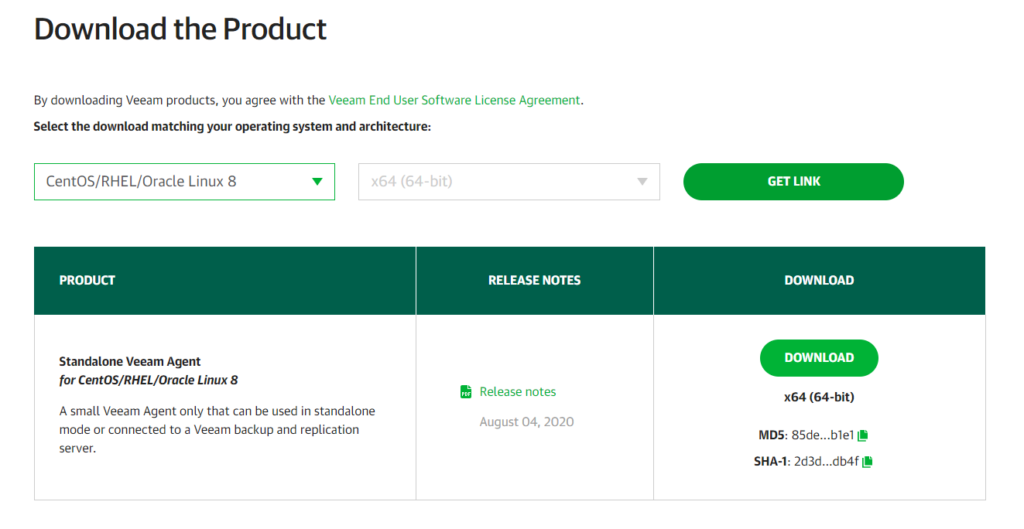Click the green DOWNLOAD button
Screen dimensions: 1024x529
click(819, 358)
